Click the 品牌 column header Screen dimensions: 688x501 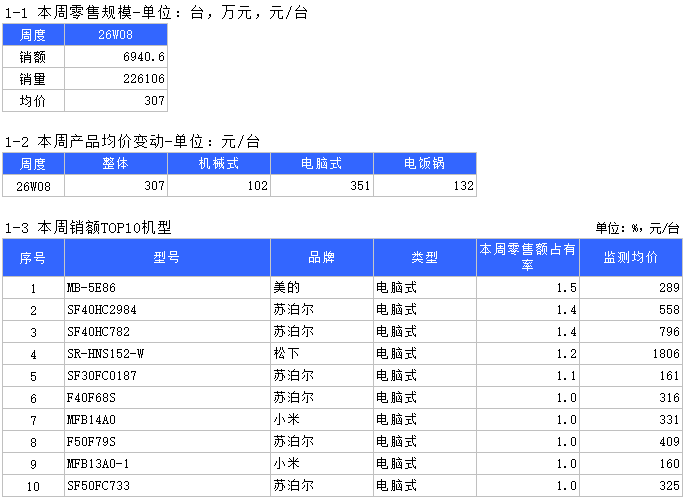coord(322,258)
